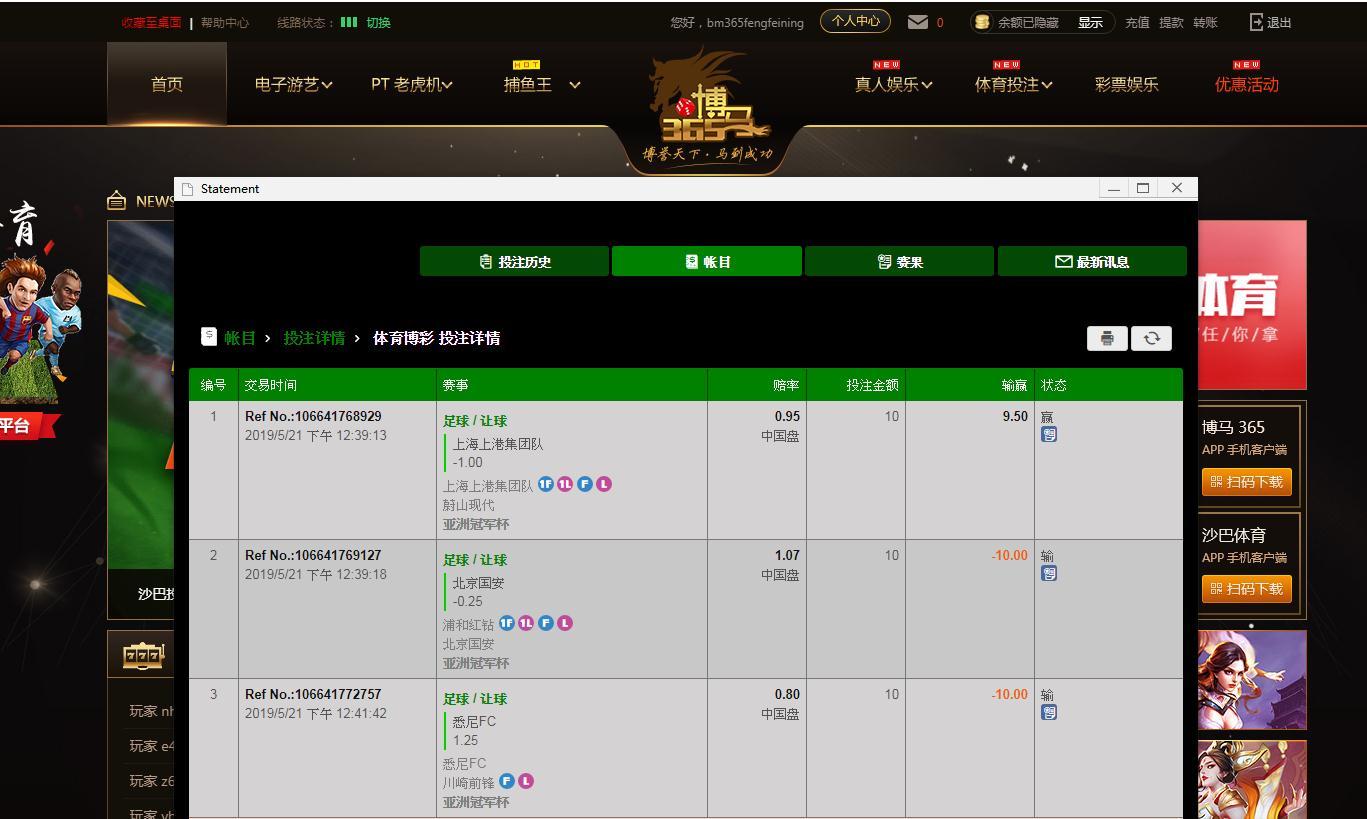Click 扫码下载 under 博马 365 APP
1367x819 pixels.
[x=1247, y=482]
